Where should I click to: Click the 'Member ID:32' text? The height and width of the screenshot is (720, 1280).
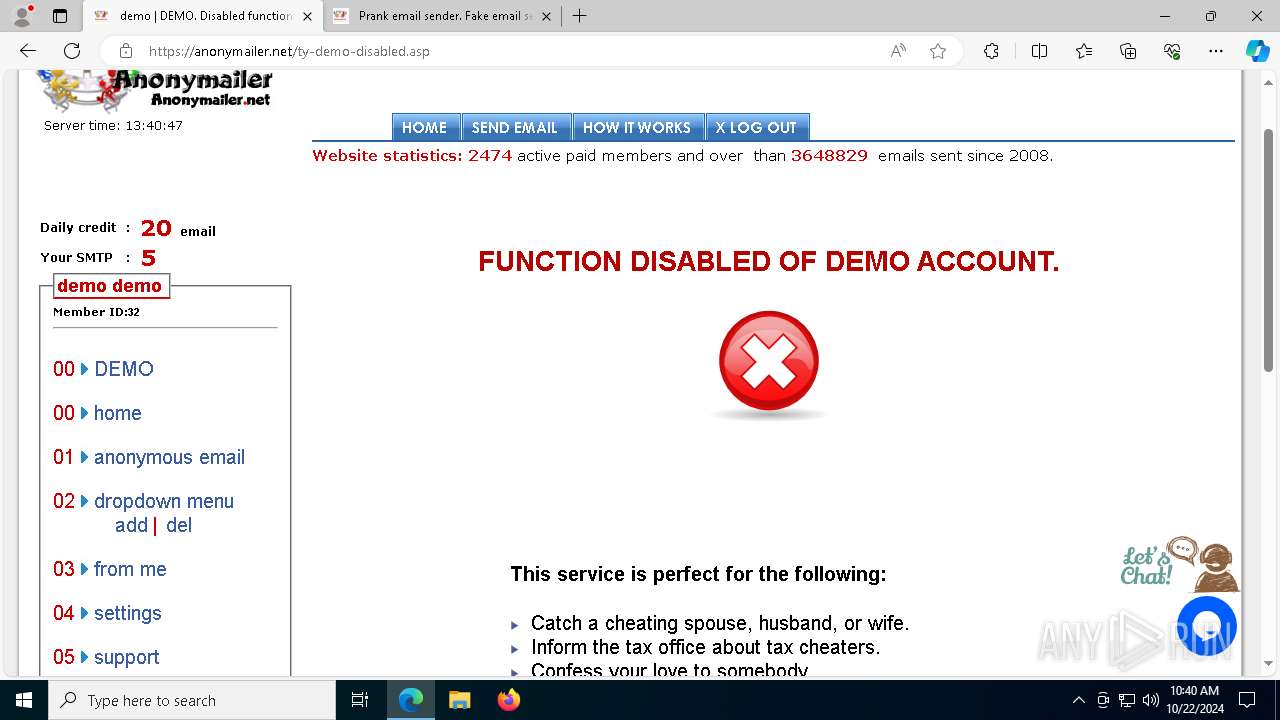pos(96,312)
